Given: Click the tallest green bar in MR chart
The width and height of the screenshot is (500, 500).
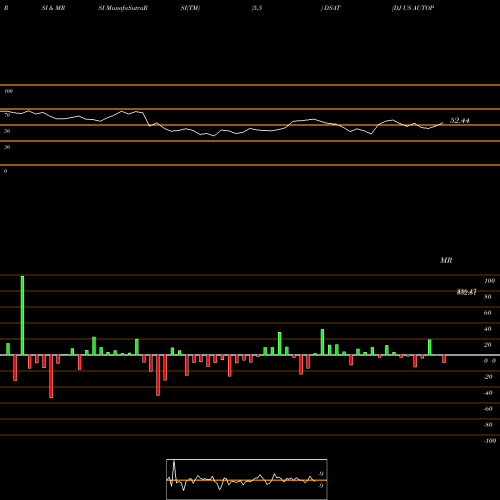Looking at the screenshot, I should pyautogui.click(x=22, y=315).
